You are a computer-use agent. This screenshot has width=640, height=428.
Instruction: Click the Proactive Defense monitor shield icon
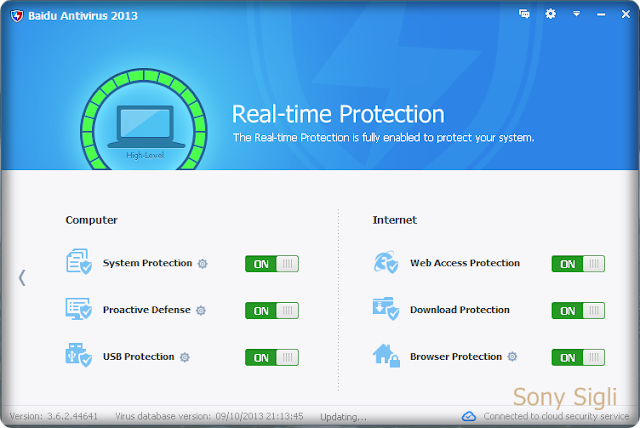(x=78, y=309)
